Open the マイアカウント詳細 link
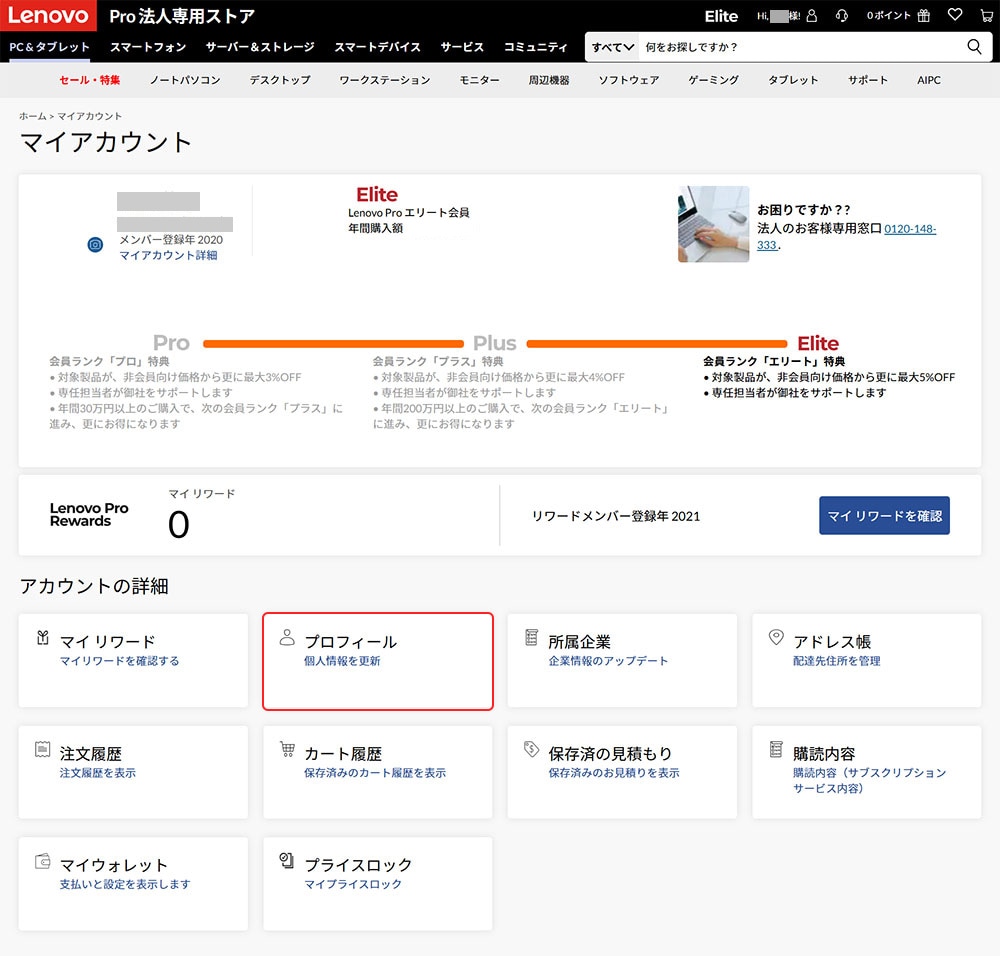1000x956 pixels. pos(168,255)
